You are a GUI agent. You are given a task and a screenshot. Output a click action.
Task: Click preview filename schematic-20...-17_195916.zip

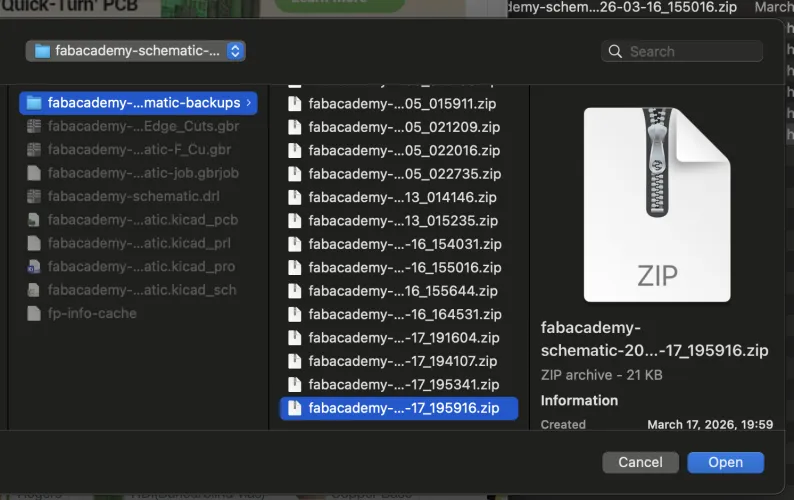click(654, 351)
